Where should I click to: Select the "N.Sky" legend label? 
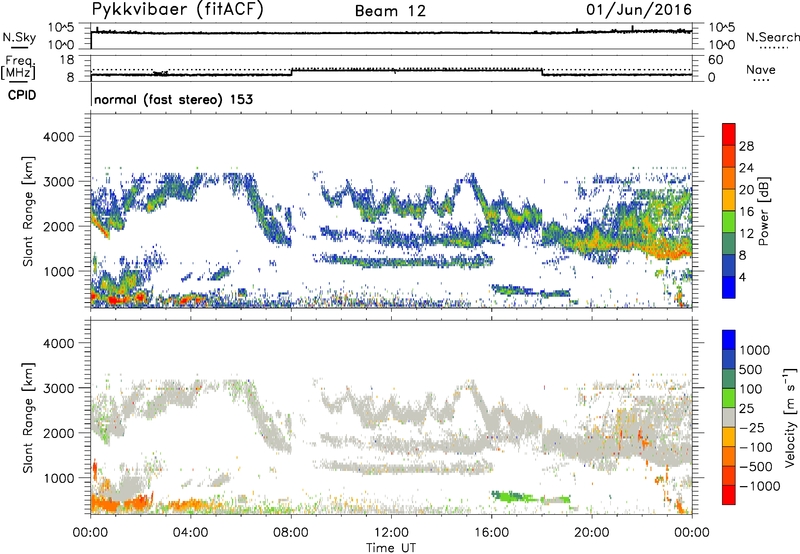click(19, 37)
